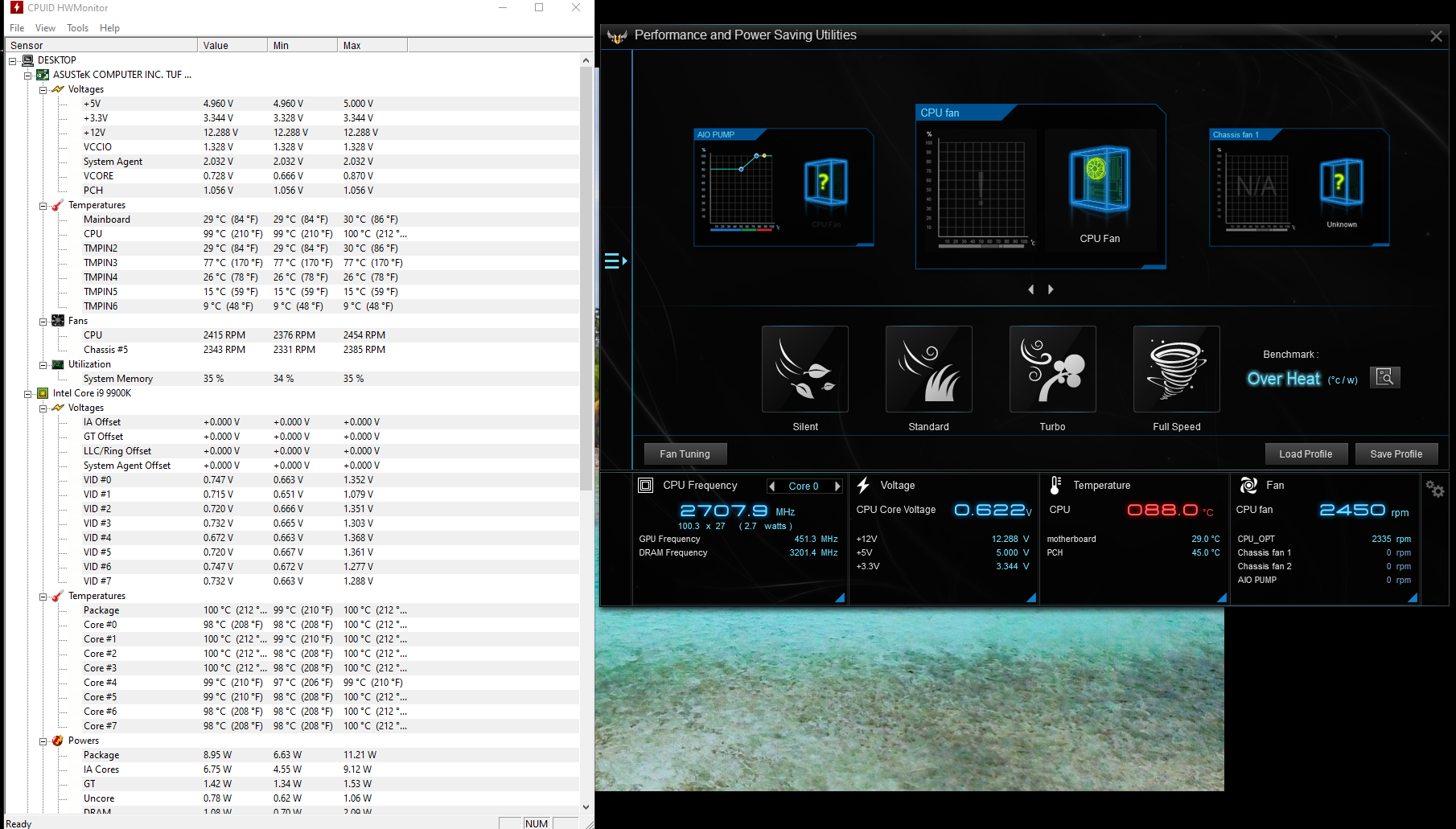Select the Silent fan mode icon
The width and height of the screenshot is (1456, 829).
coord(805,369)
